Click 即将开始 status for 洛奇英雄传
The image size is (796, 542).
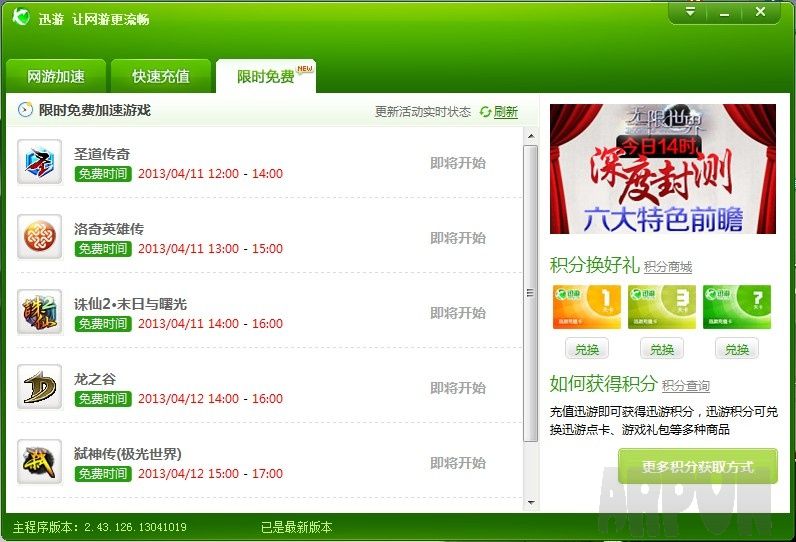tap(458, 238)
